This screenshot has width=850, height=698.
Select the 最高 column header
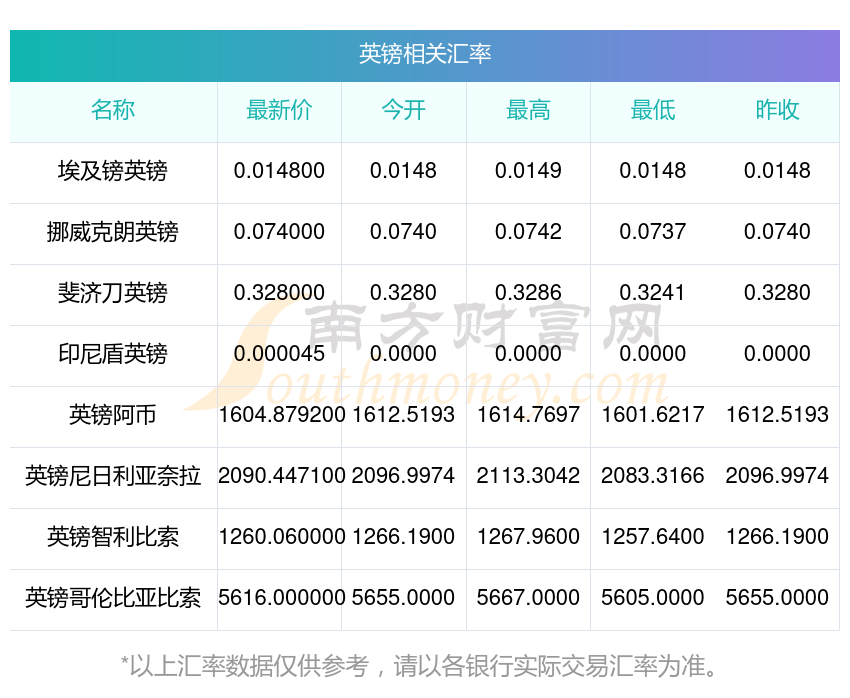tap(528, 110)
